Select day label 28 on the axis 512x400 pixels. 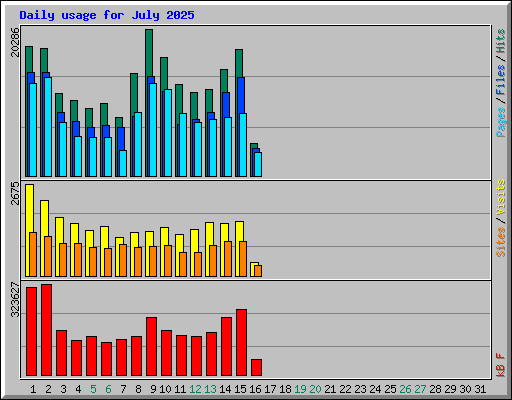(435, 389)
